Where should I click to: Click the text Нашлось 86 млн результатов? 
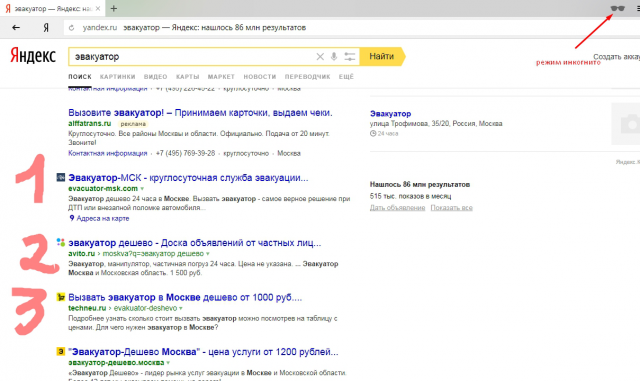pyautogui.click(x=420, y=185)
